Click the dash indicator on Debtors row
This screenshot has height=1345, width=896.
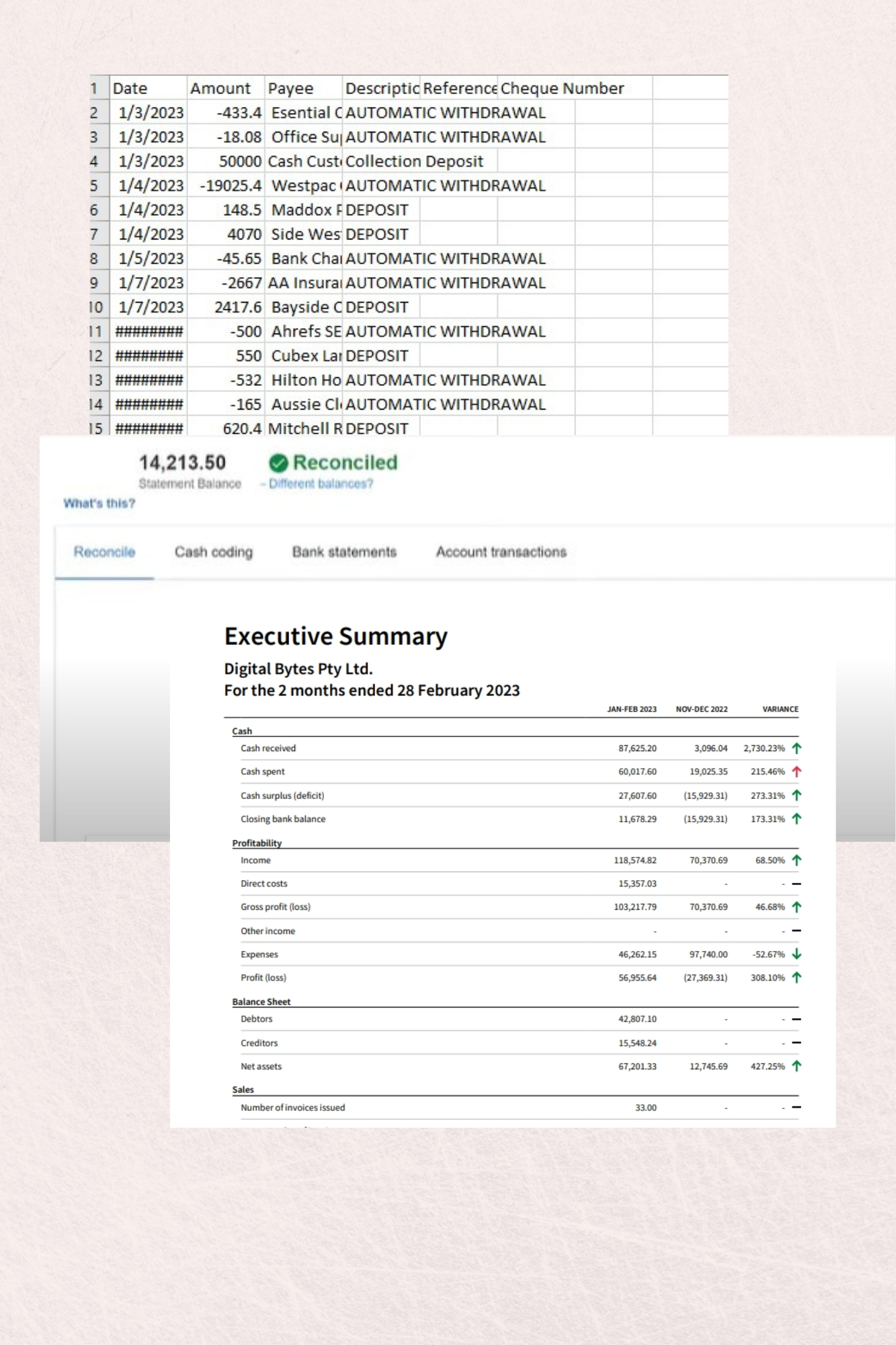797,1020
